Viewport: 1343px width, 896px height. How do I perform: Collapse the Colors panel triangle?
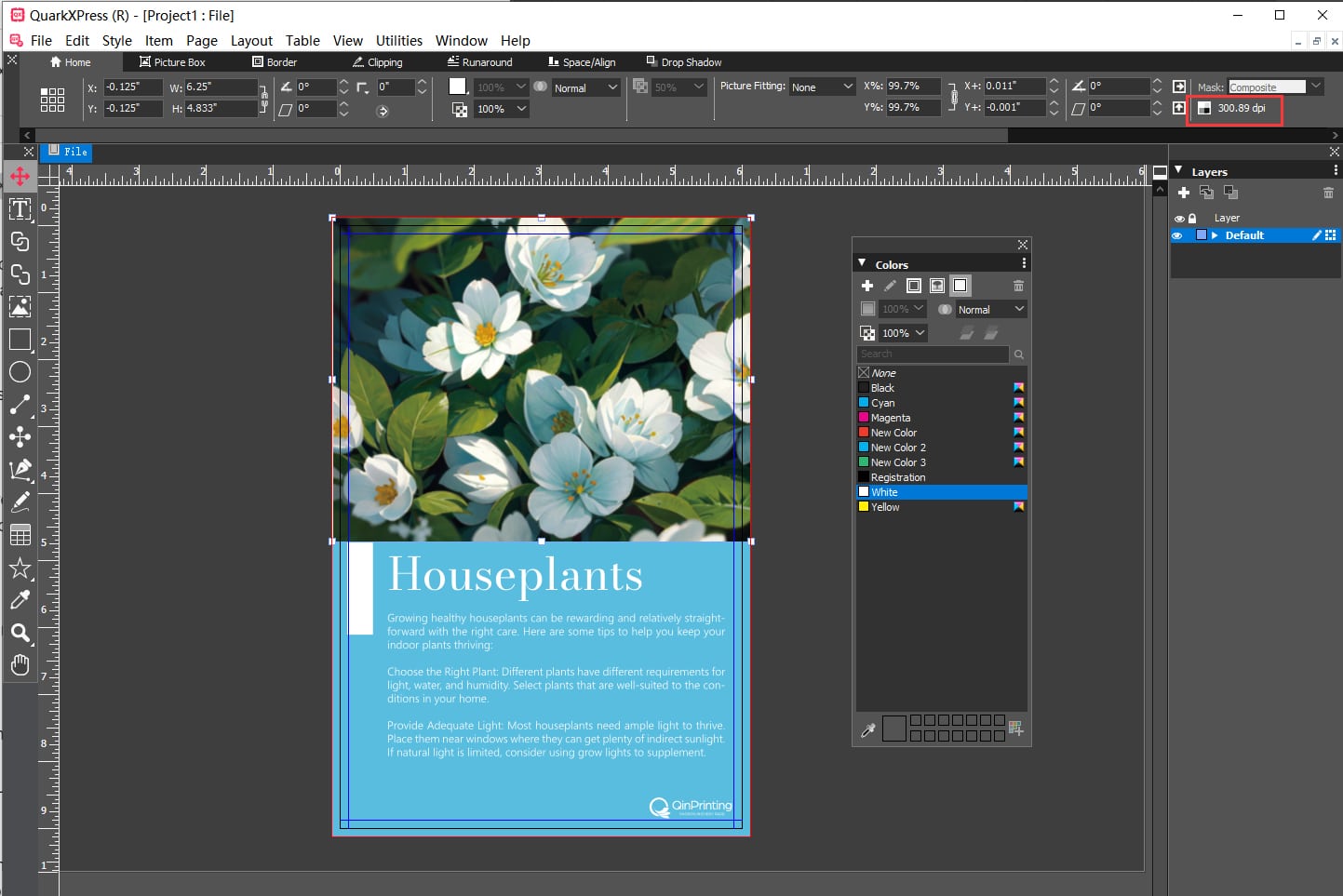click(862, 263)
